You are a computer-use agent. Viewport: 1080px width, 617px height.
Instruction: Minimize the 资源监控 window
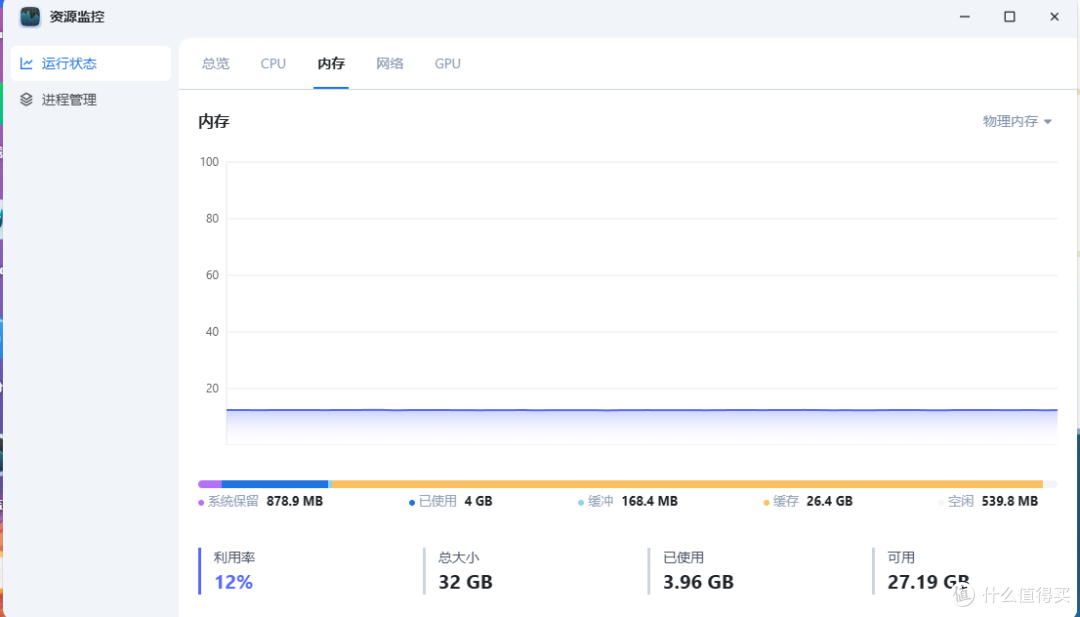point(965,17)
